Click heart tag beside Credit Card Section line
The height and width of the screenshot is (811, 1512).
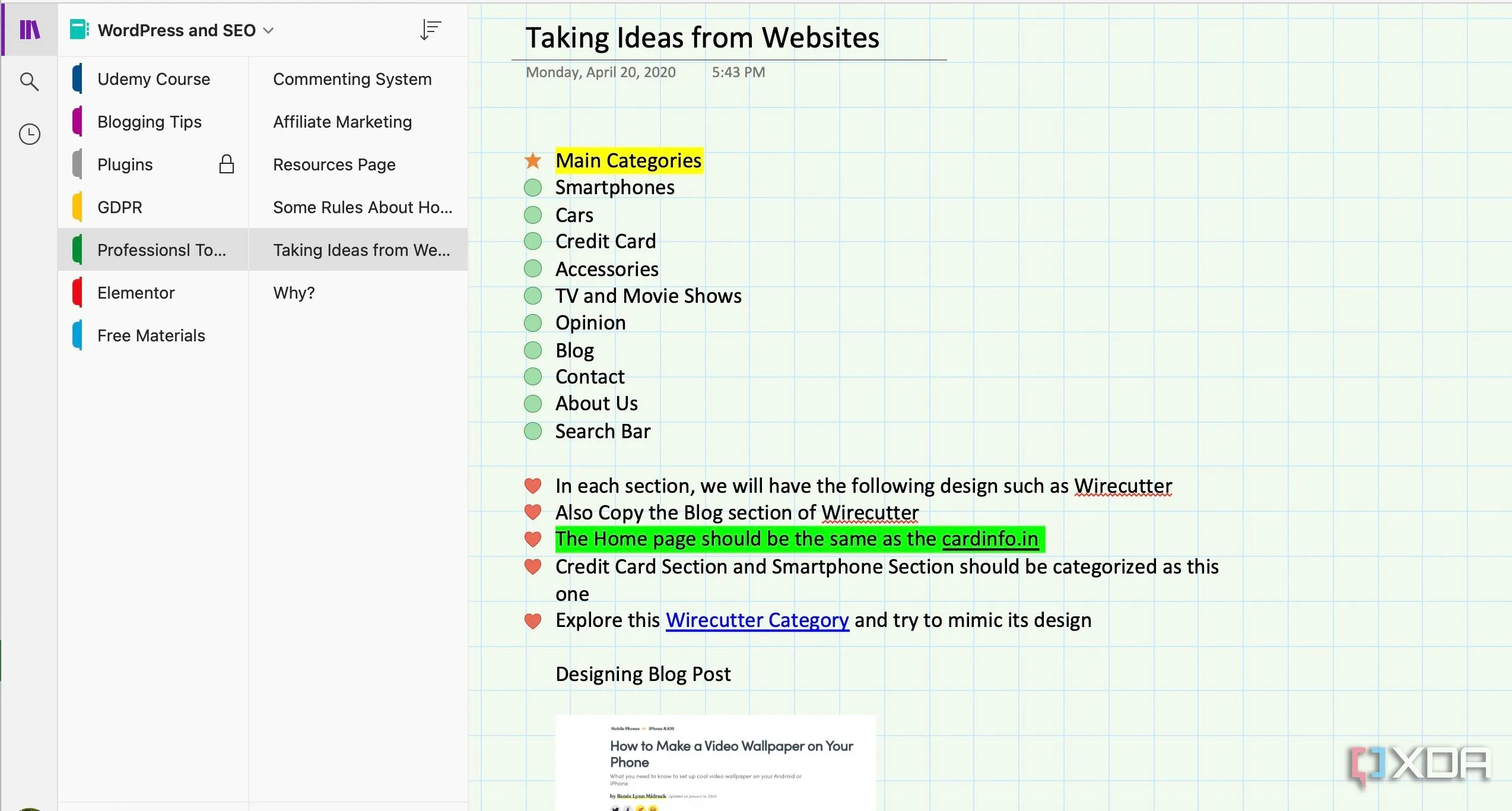(533, 566)
